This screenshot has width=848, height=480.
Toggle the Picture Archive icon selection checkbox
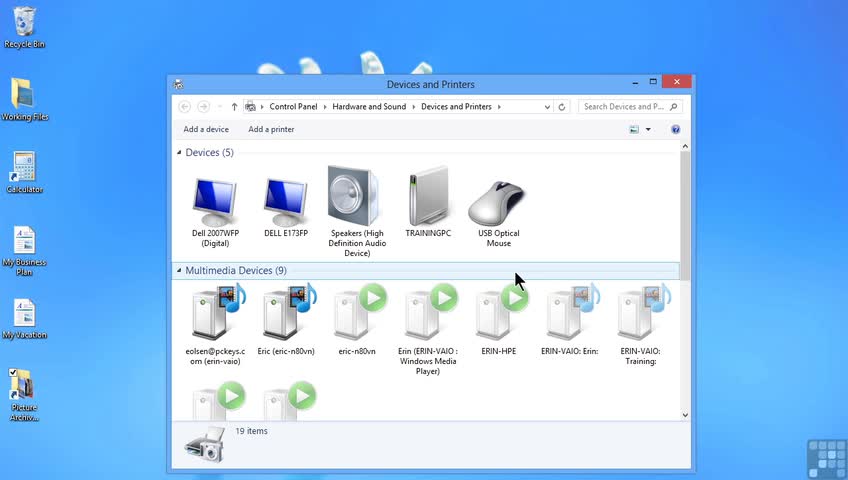pyautogui.click(x=13, y=372)
